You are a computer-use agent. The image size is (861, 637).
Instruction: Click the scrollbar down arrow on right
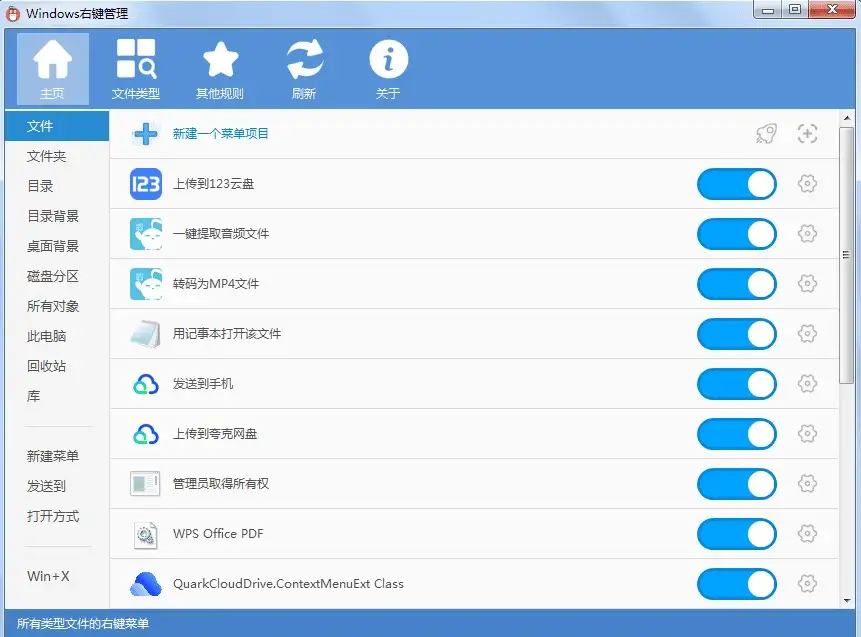(x=847, y=599)
